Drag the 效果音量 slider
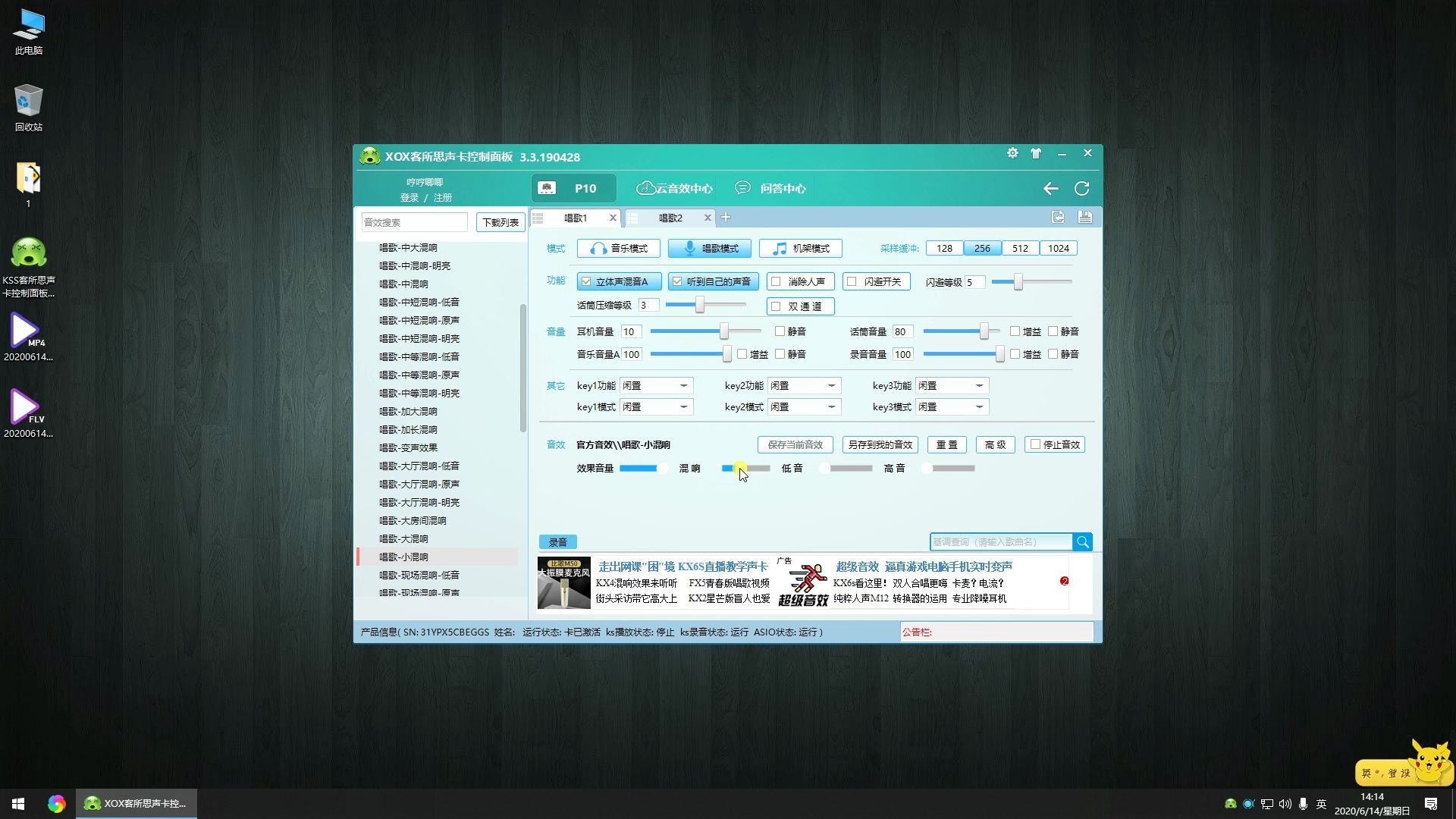 pos(659,468)
